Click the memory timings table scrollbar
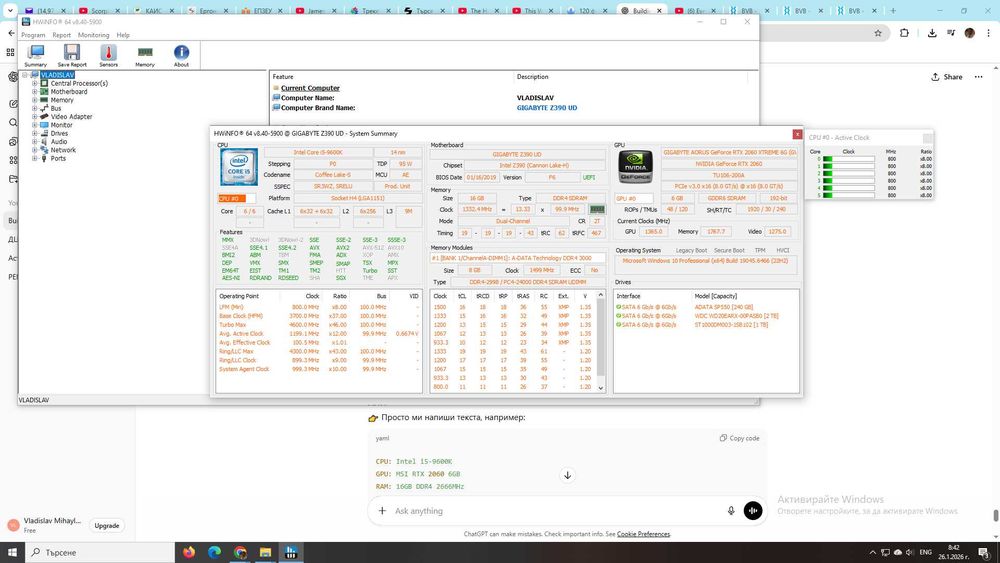The width and height of the screenshot is (1000, 563). [x=600, y=341]
